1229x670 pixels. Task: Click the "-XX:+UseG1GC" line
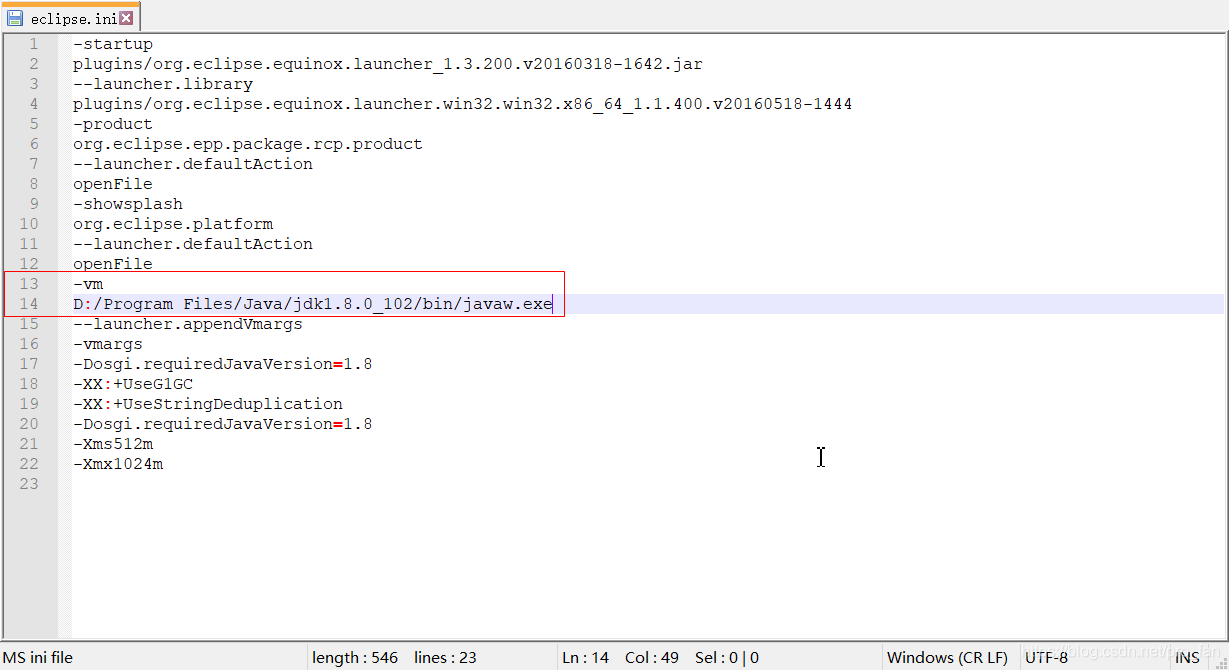point(133,384)
